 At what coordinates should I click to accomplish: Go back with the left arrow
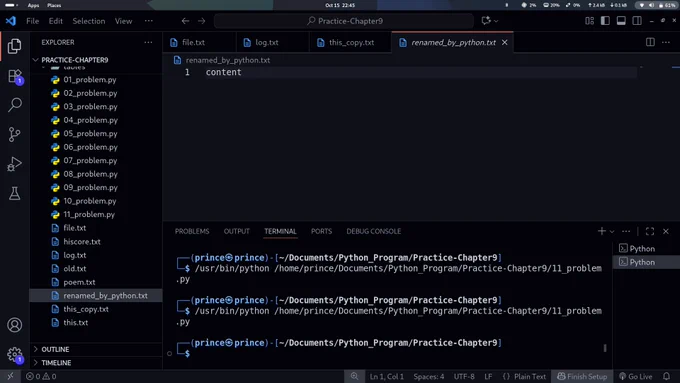coord(185,21)
